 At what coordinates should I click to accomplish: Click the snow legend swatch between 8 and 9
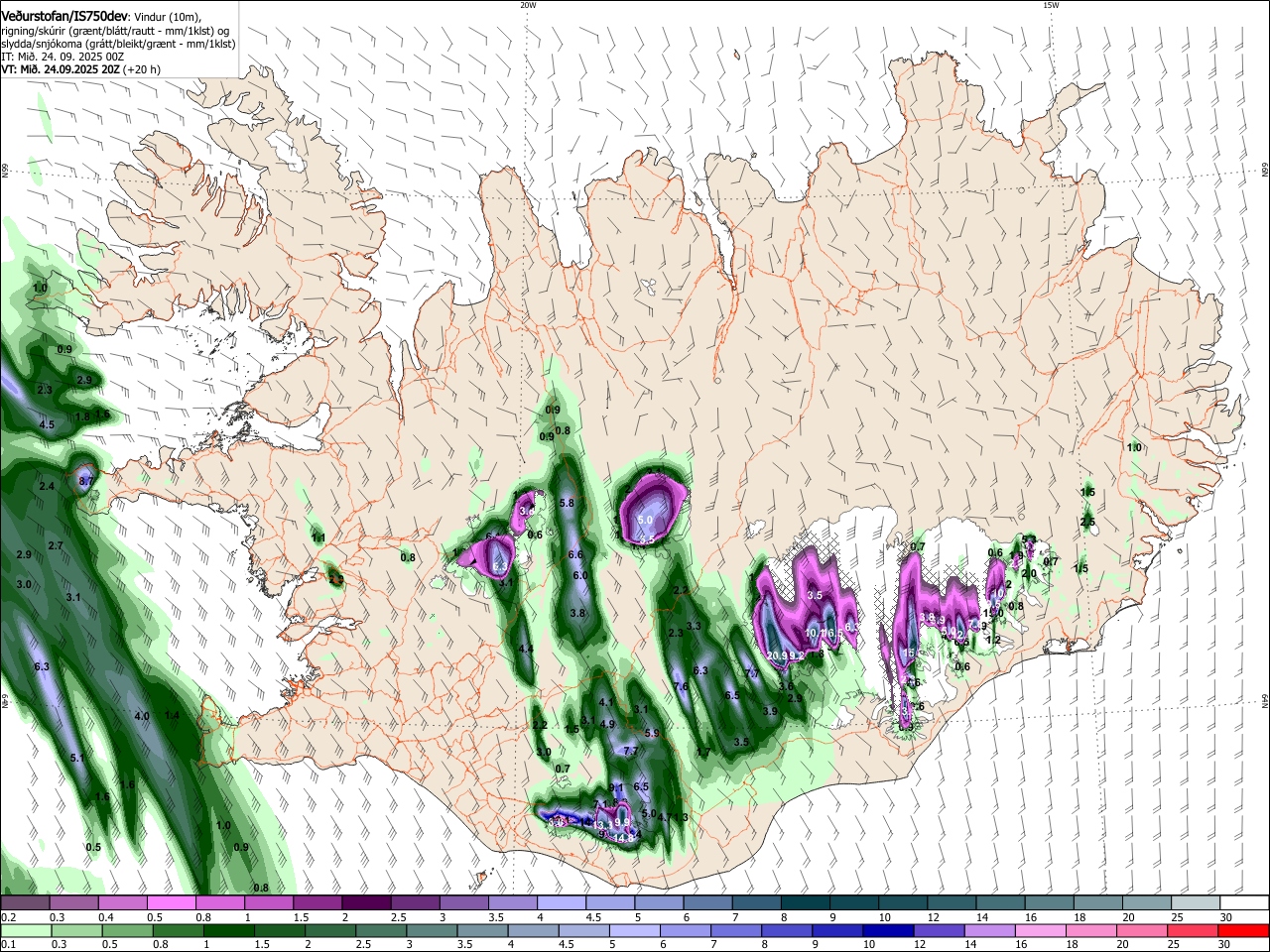pyautogui.click(x=805, y=902)
